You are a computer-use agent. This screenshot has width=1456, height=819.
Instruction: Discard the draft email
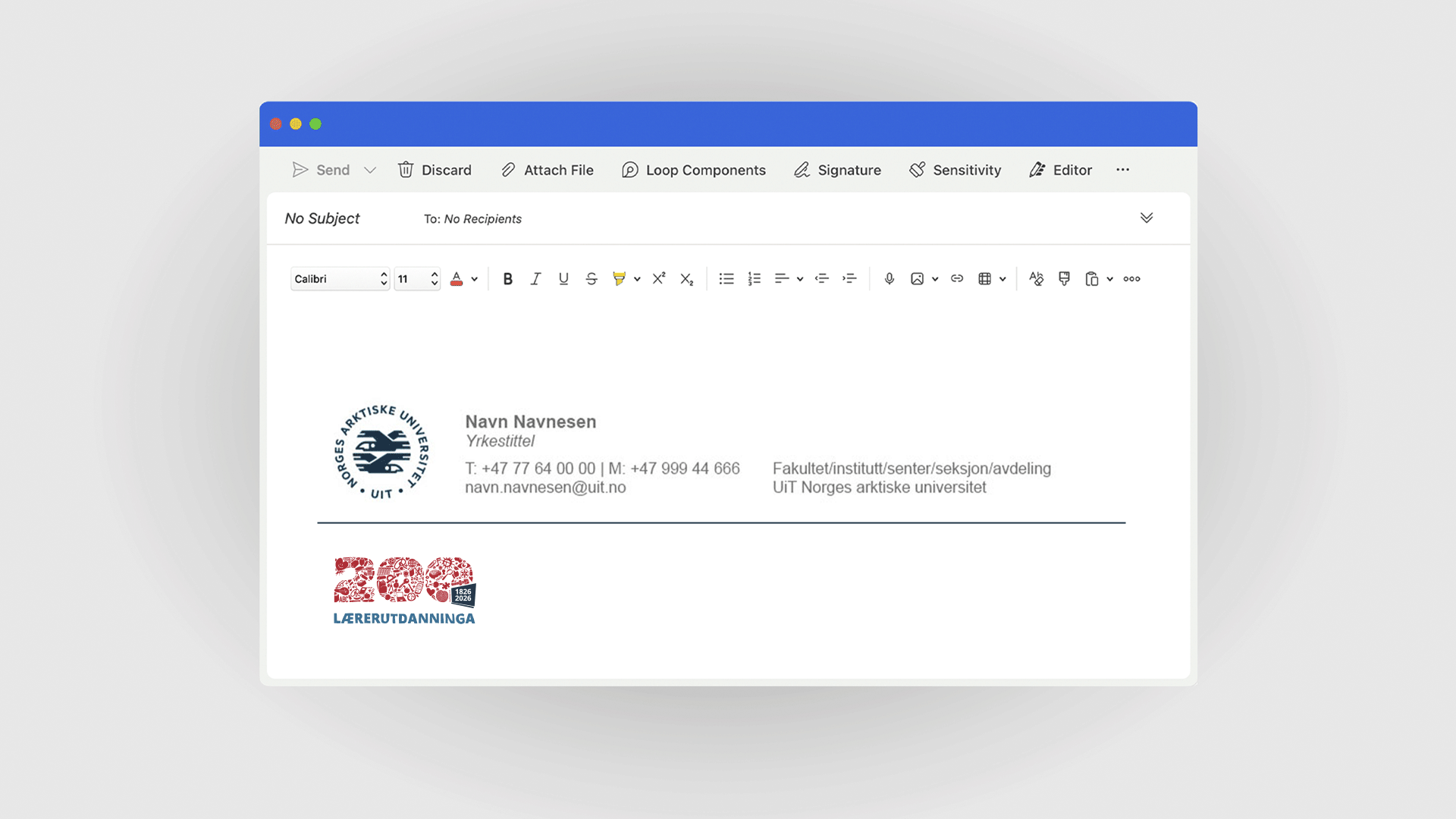435,170
